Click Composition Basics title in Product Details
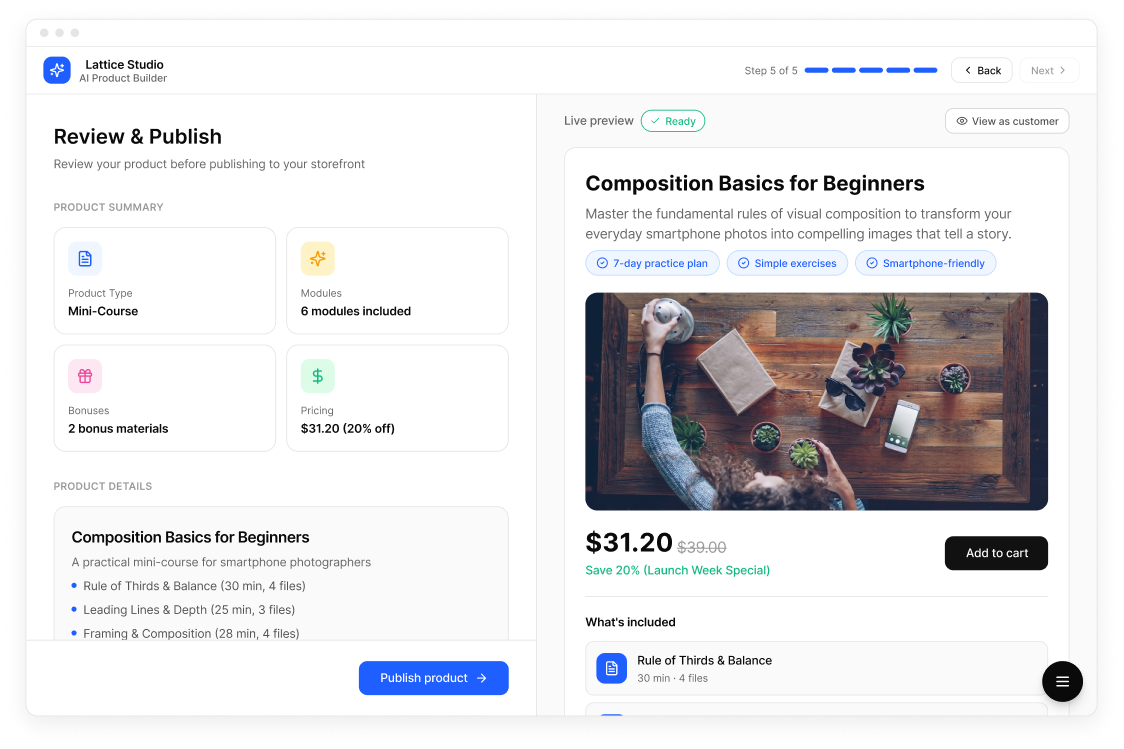1124x749 pixels. tap(191, 538)
